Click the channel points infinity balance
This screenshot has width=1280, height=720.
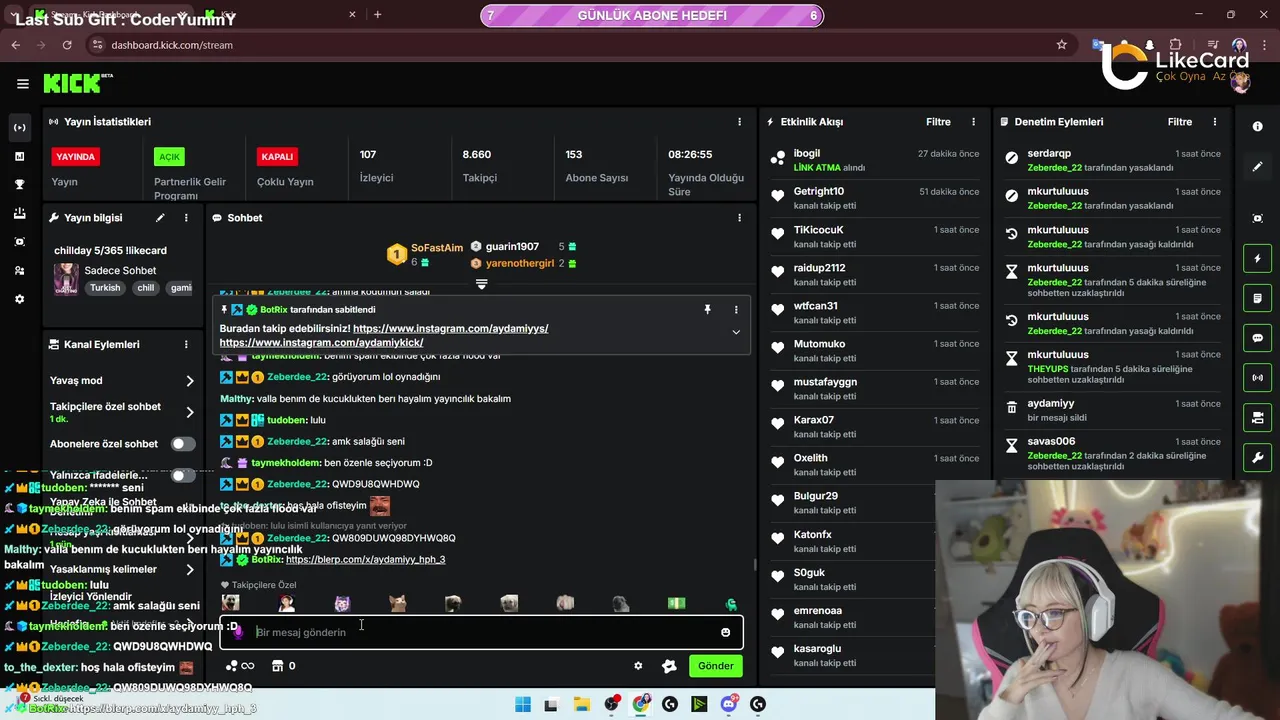[240, 666]
